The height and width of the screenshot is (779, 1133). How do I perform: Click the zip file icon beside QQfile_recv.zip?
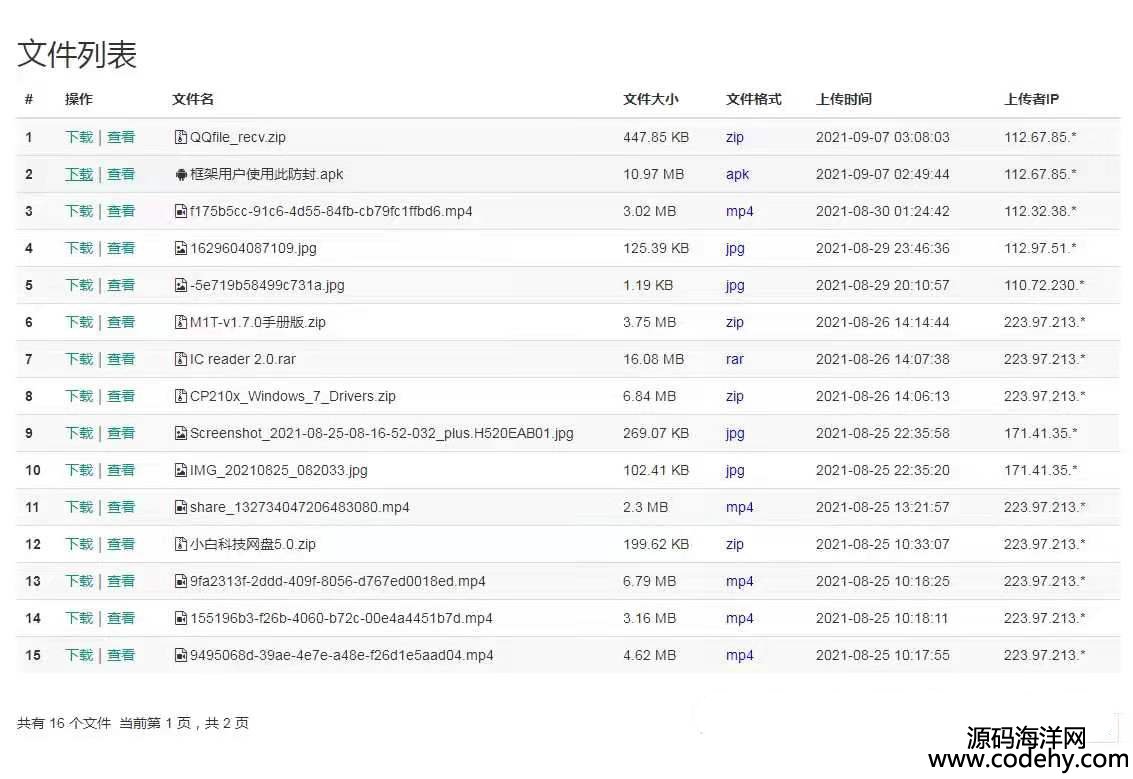(181, 137)
